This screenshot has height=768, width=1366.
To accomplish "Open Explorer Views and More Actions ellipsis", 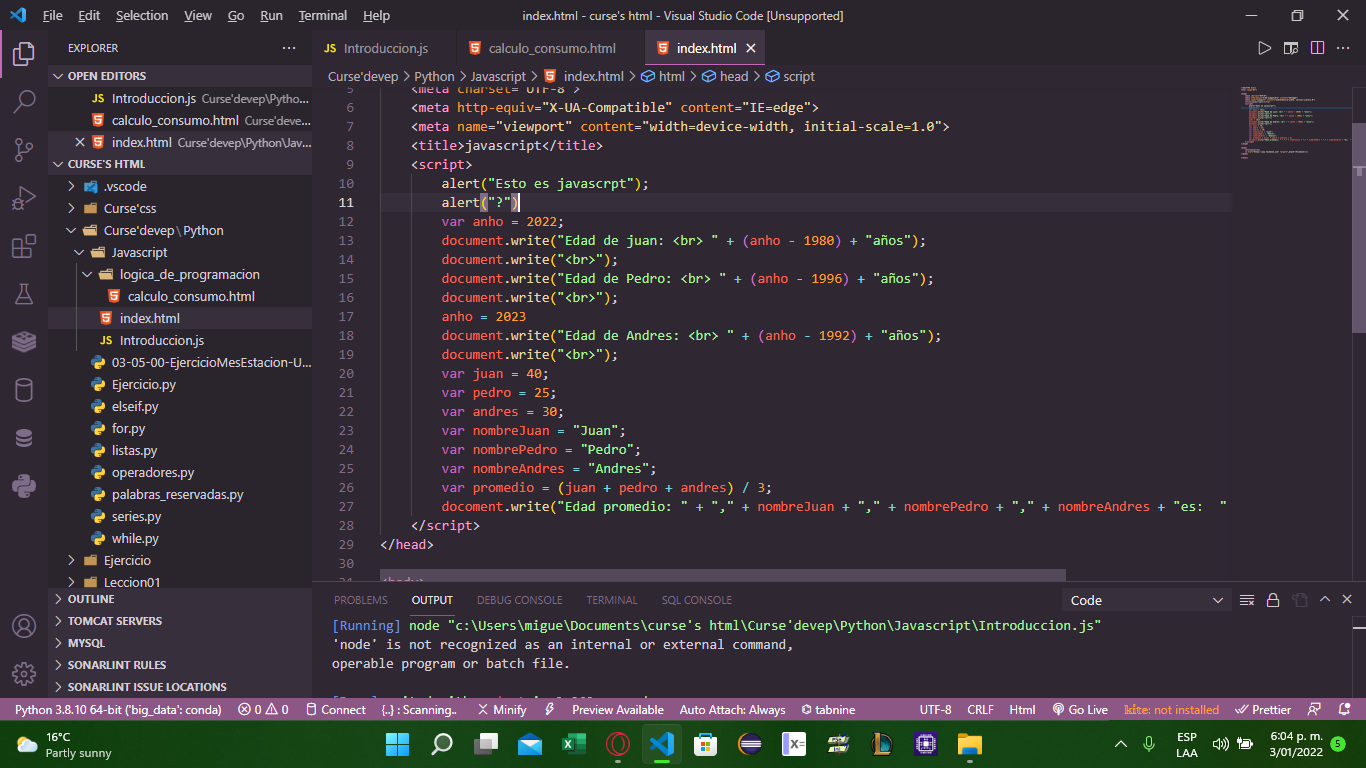I will 289,48.
